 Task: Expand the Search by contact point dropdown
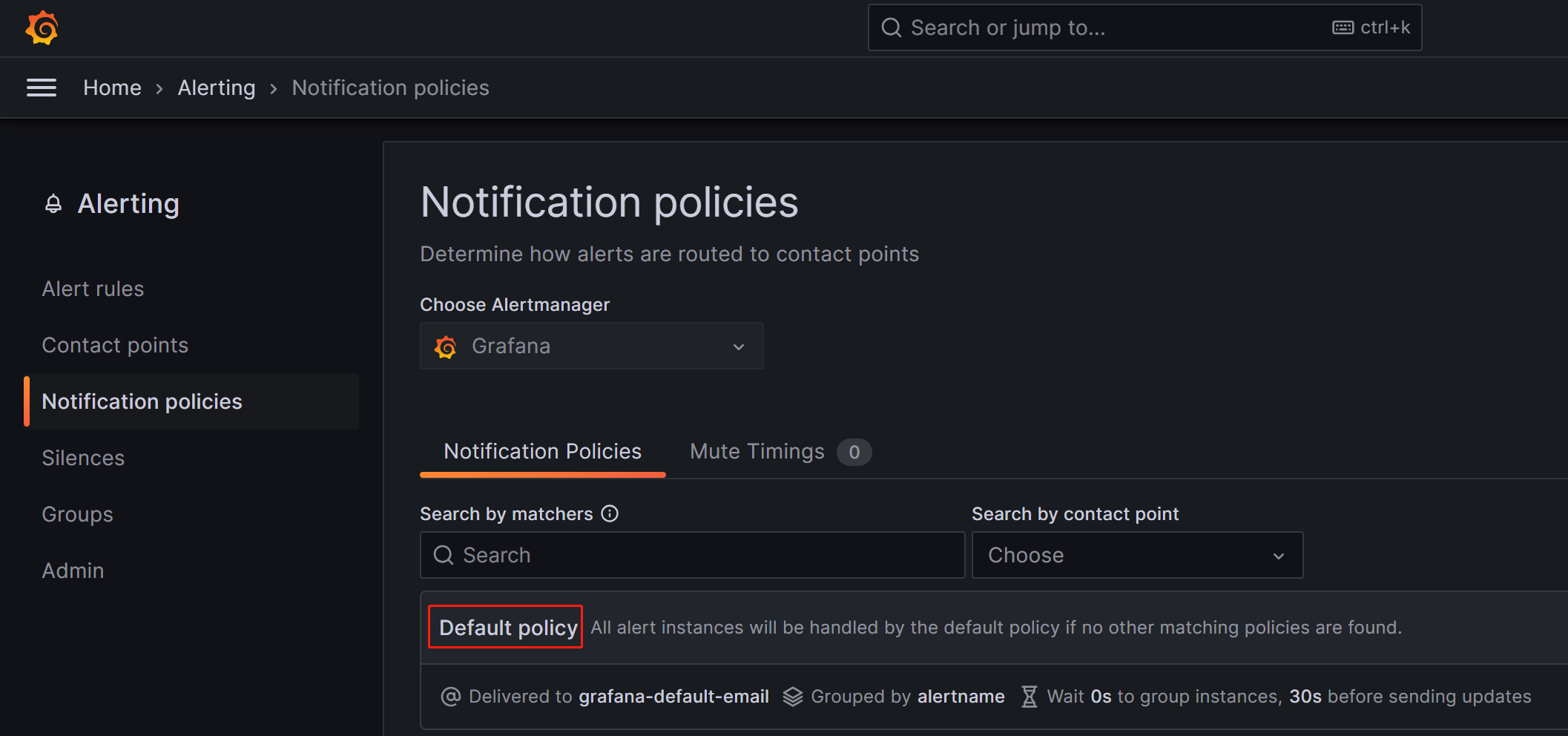[1136, 555]
